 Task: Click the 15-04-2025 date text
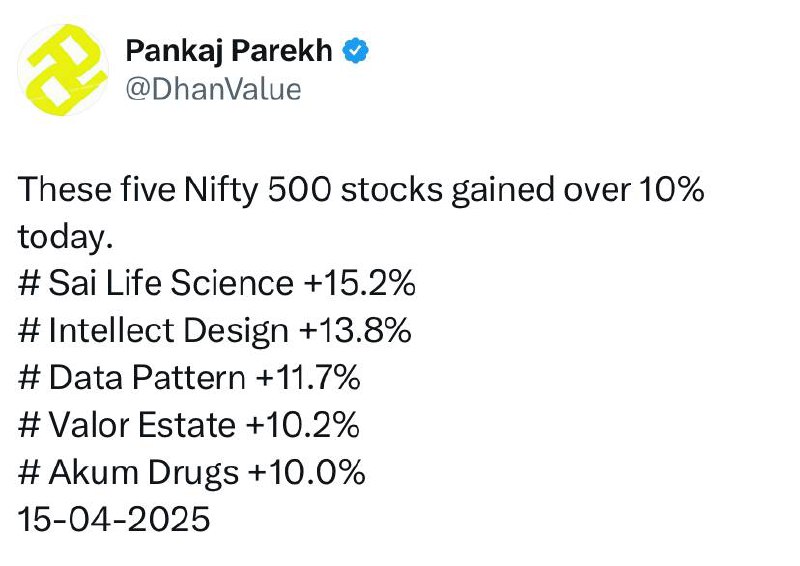coord(114,519)
